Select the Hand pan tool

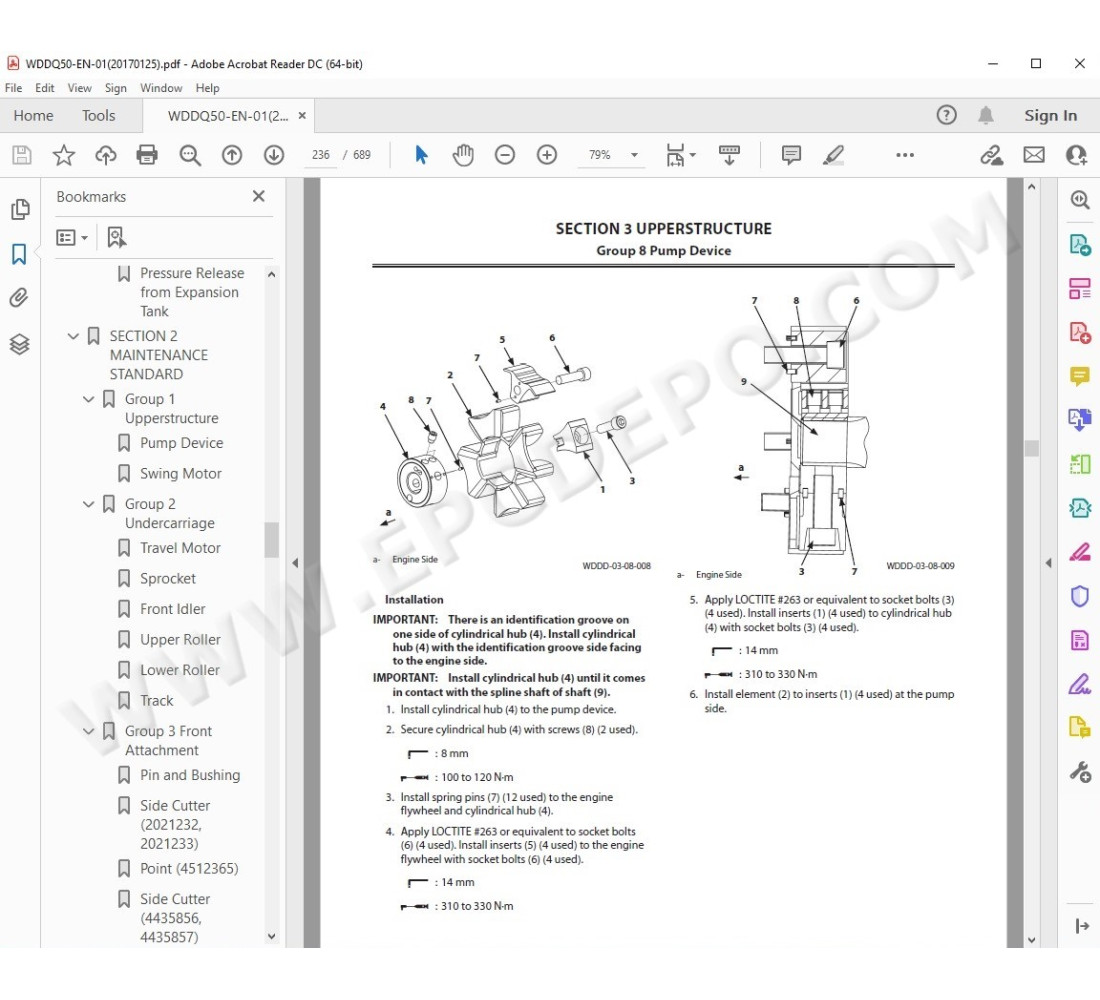point(463,155)
